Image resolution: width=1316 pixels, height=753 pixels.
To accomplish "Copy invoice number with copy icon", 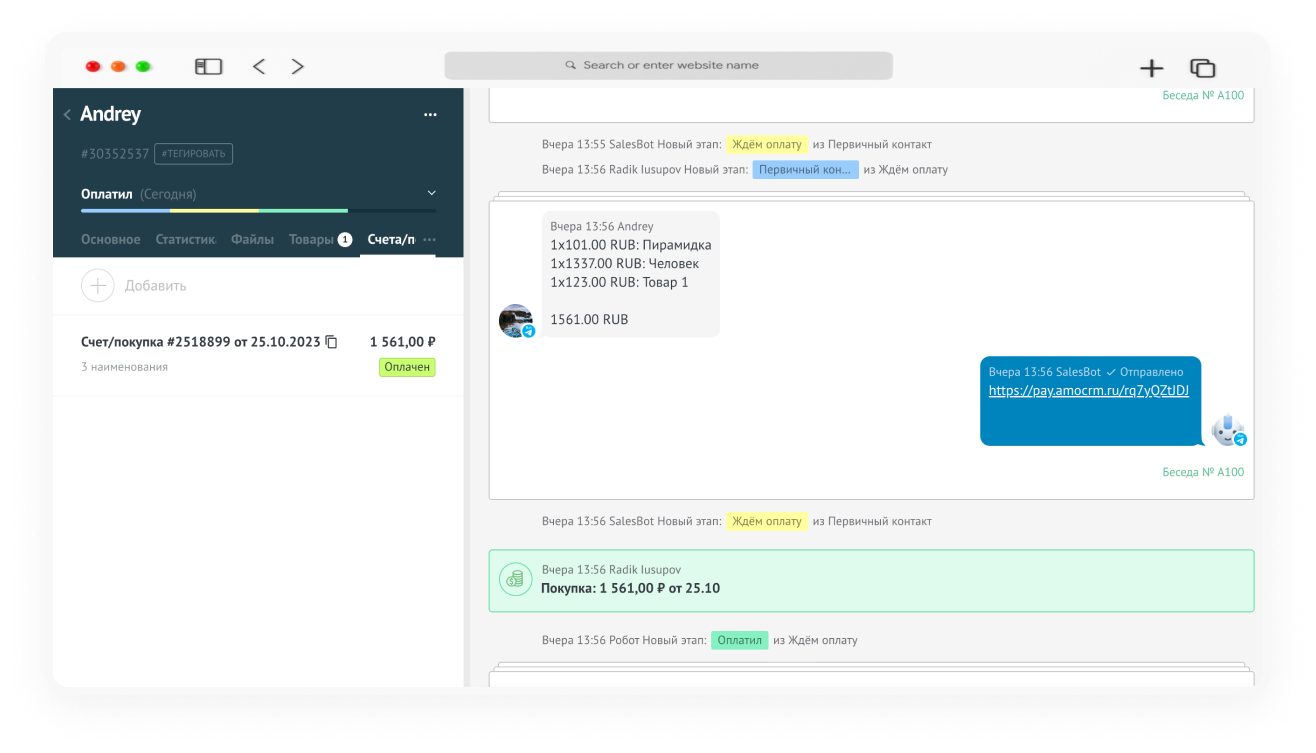I will [332, 342].
